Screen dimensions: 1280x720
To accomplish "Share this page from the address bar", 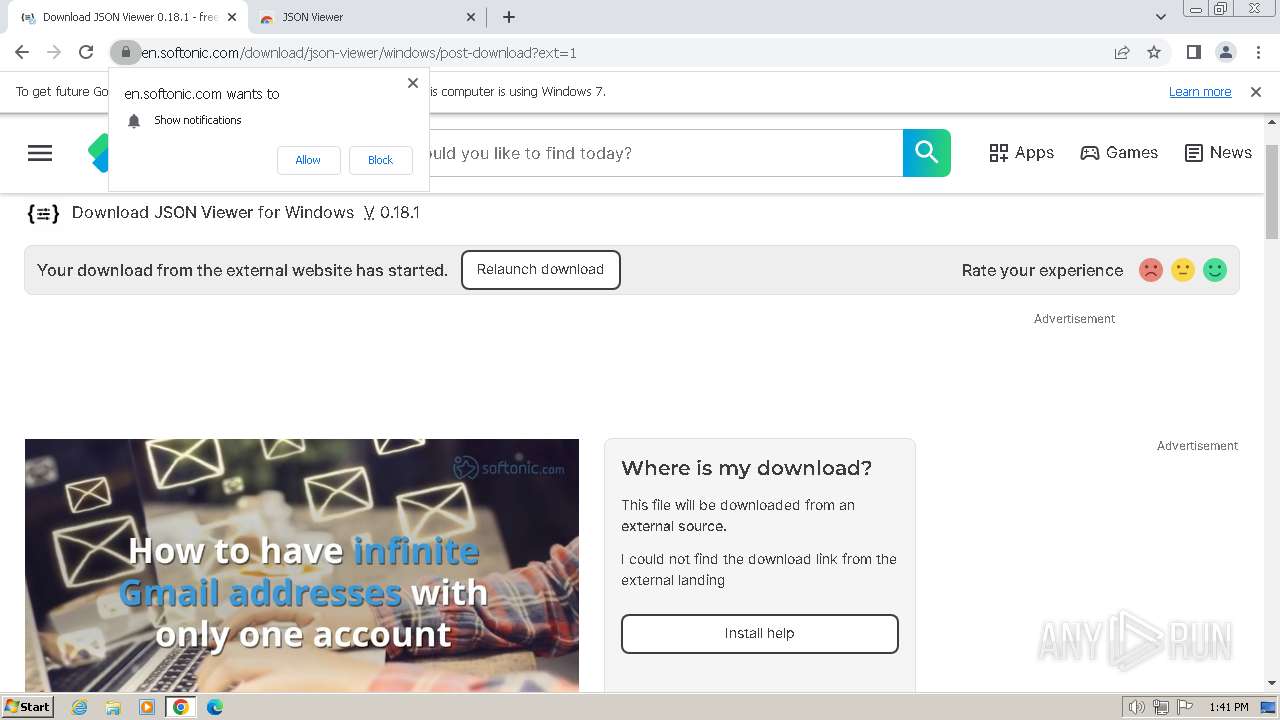I will point(1122,52).
